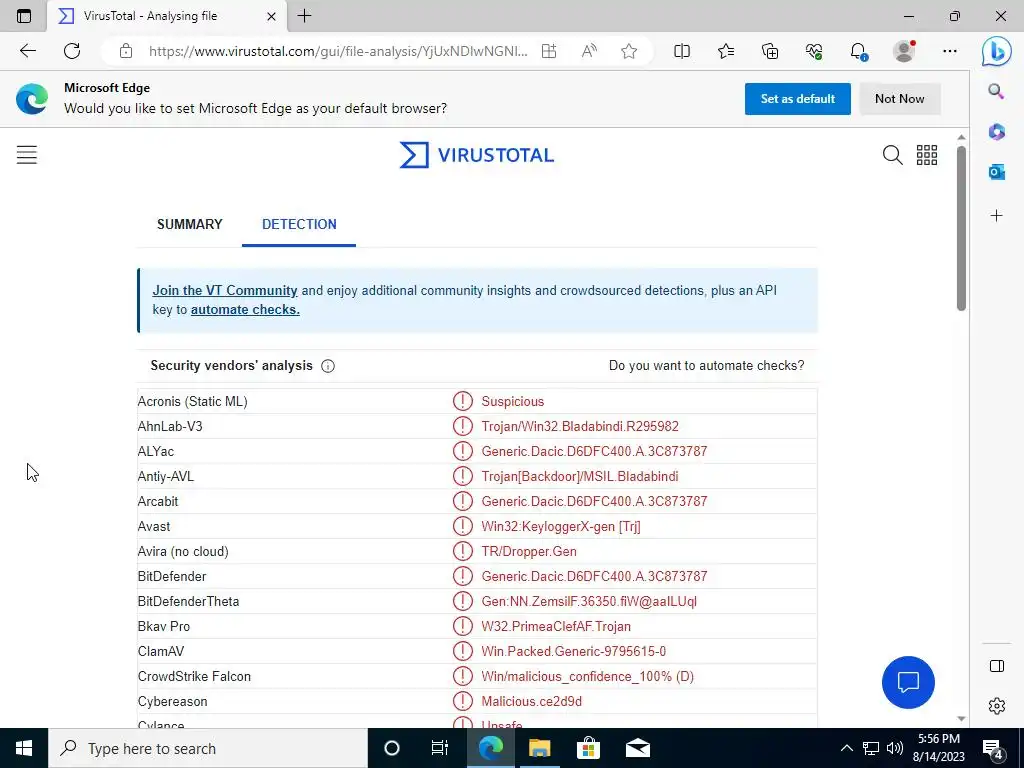
Task: Follow the automate checks link
Action: point(245,310)
